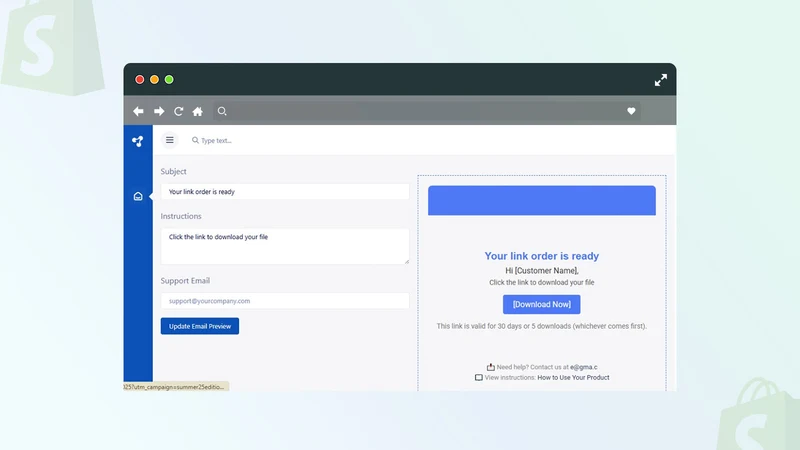Click the Support Email input field
This screenshot has width=800, height=450.
point(285,301)
